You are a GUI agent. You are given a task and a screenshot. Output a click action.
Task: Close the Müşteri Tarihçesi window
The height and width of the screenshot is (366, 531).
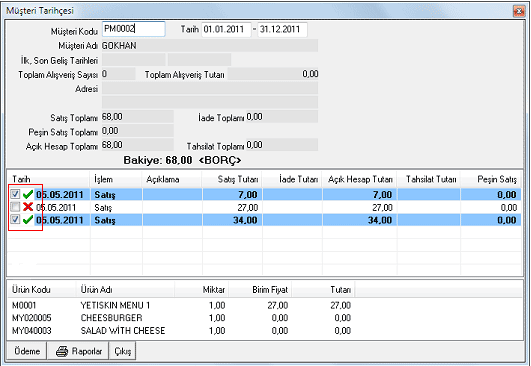(x=519, y=11)
